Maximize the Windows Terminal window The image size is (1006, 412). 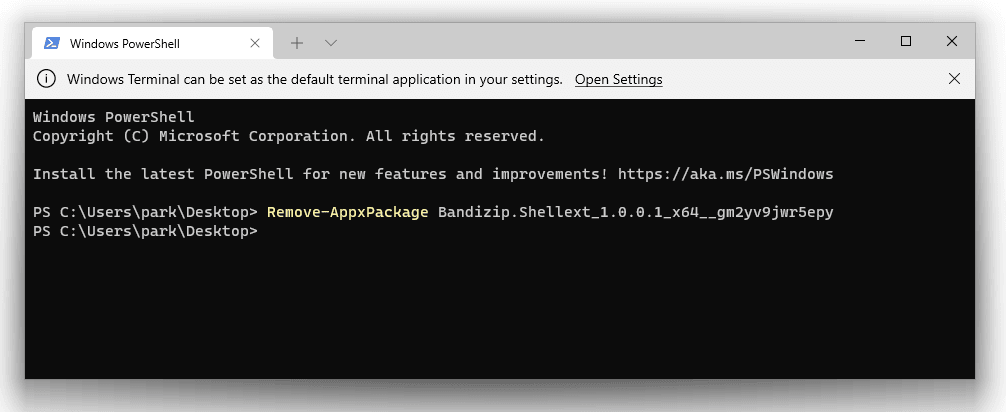click(906, 41)
